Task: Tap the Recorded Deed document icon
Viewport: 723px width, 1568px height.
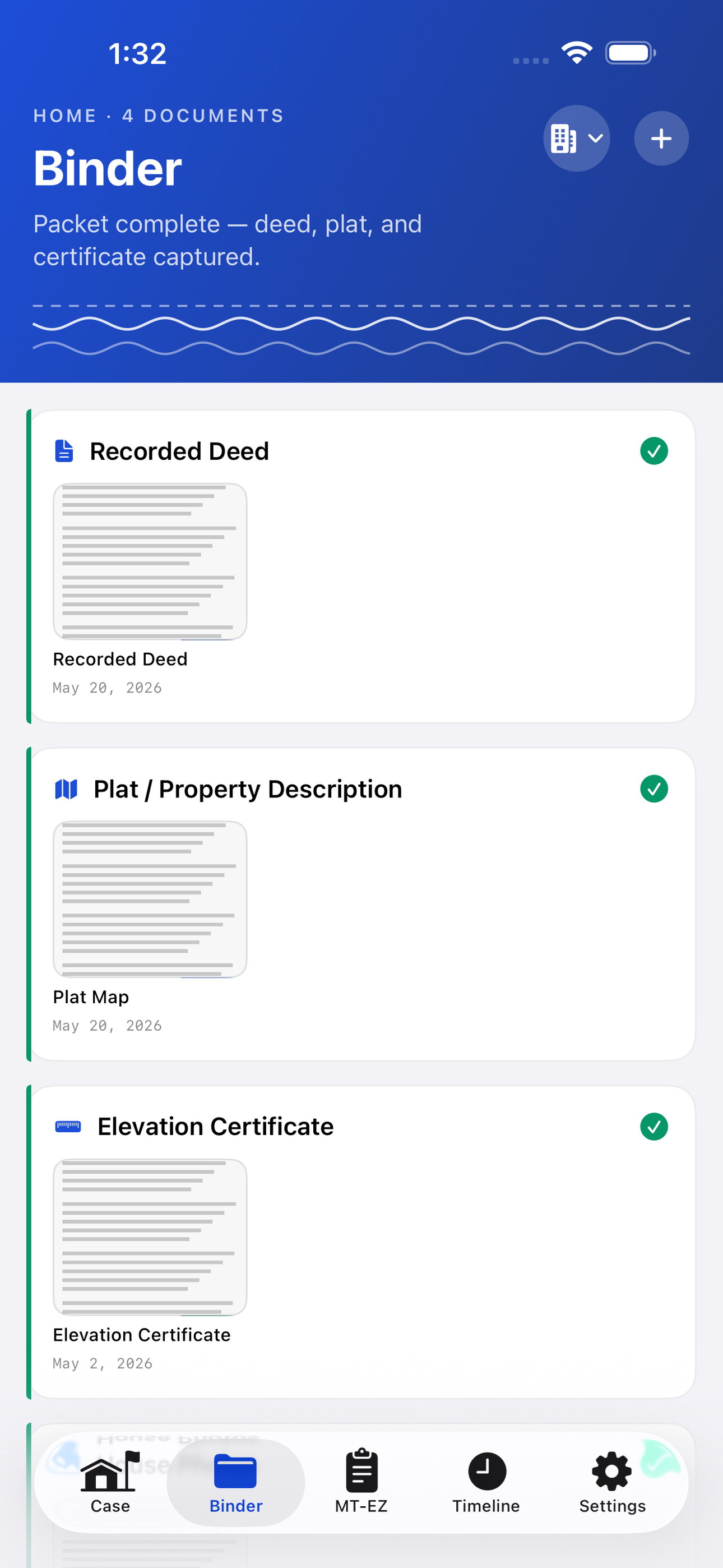Action: [x=64, y=451]
